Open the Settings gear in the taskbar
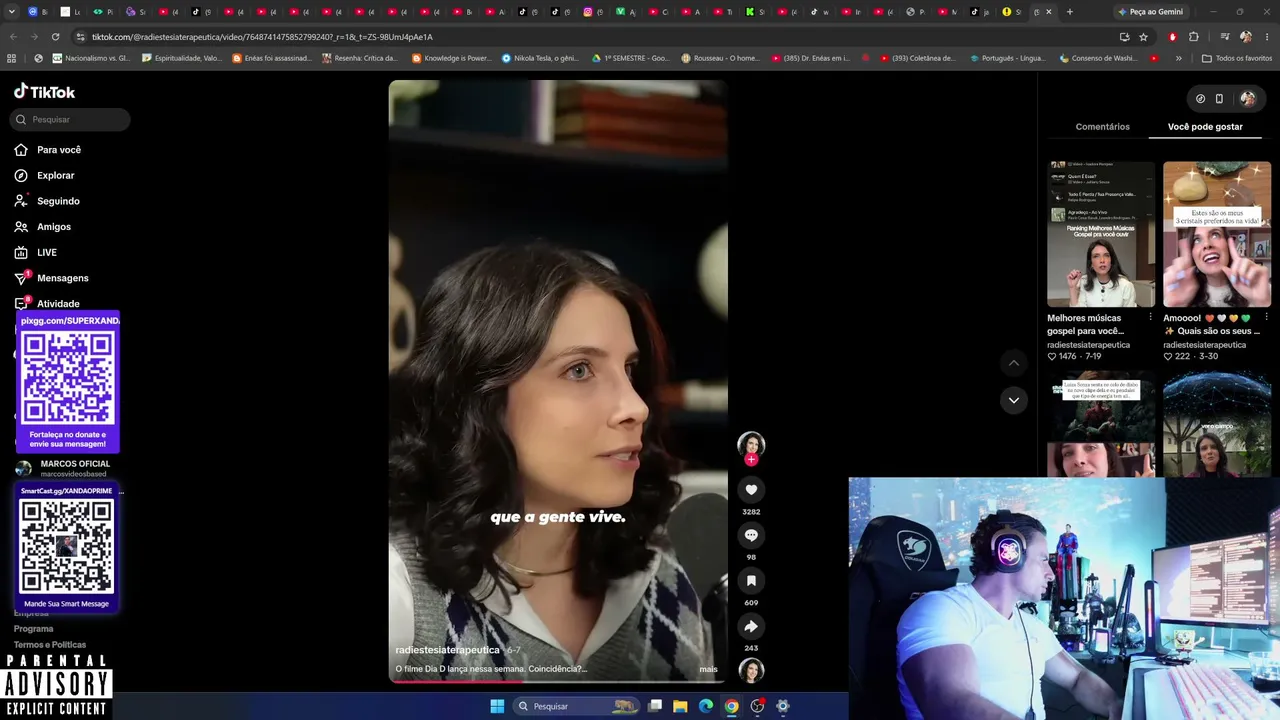 coord(783,706)
